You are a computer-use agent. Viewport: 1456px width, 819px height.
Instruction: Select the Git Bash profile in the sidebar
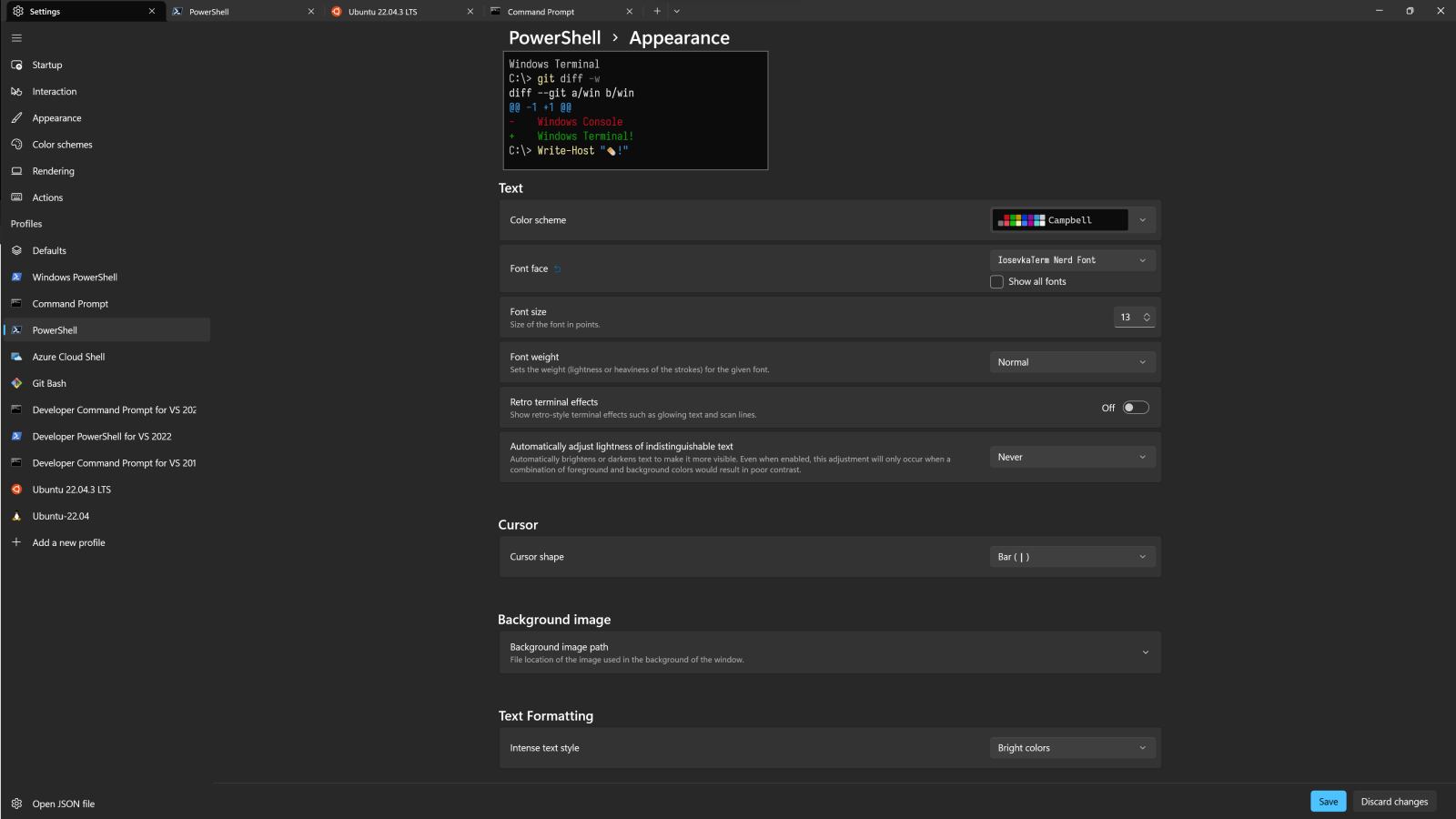pyautogui.click(x=49, y=383)
